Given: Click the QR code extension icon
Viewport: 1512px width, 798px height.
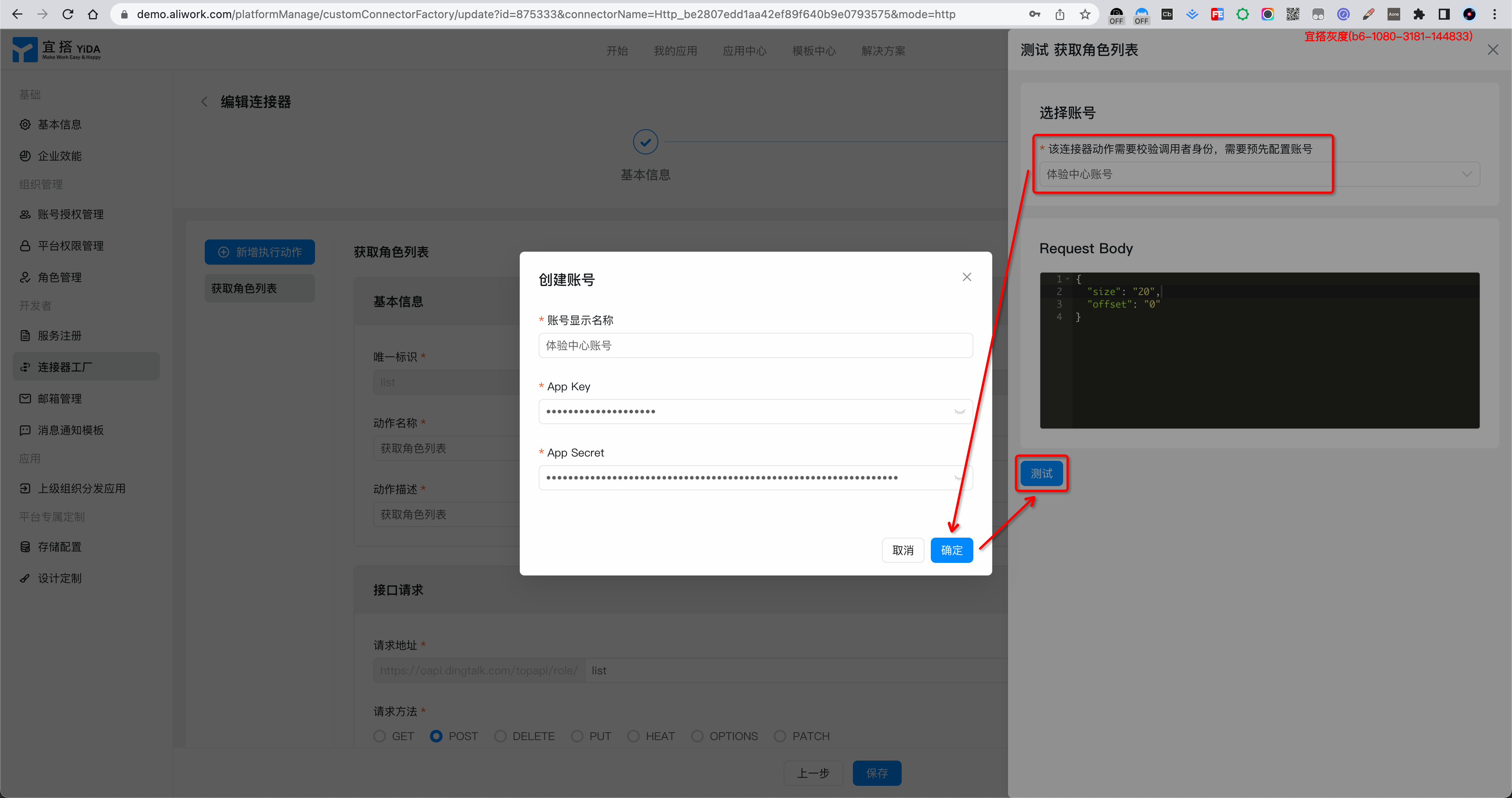Looking at the screenshot, I should click(1292, 14).
